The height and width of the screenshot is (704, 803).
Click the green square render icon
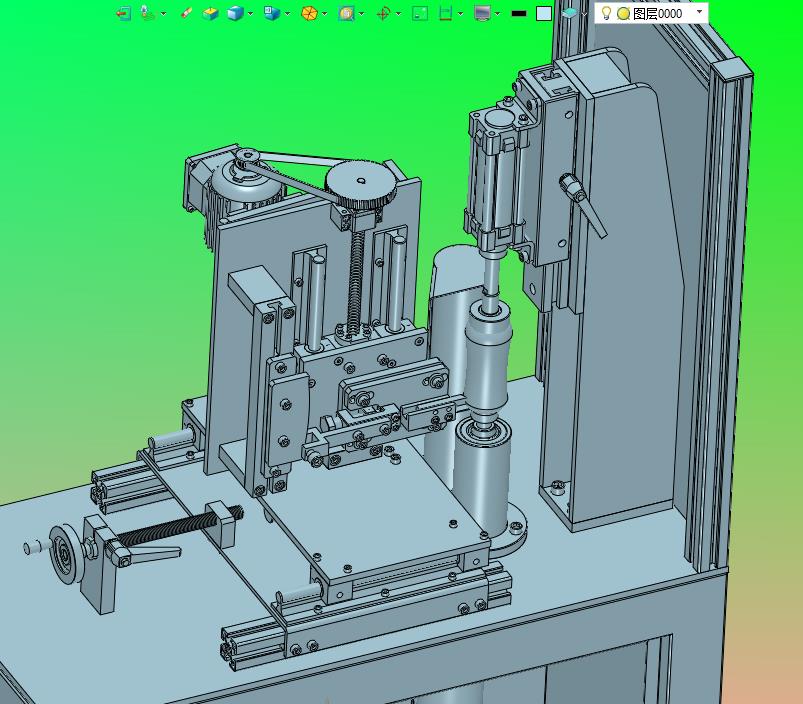click(420, 13)
